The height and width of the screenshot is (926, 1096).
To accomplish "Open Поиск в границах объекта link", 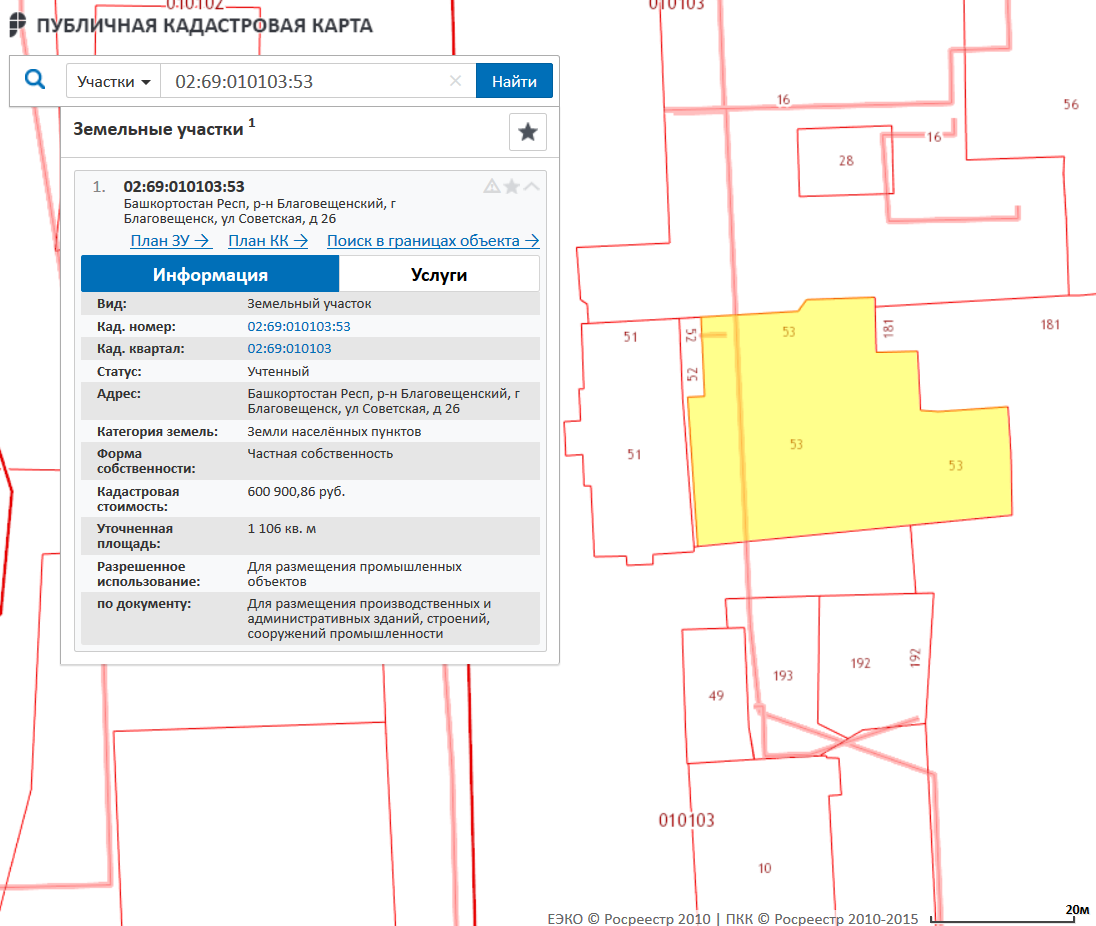I will coord(433,240).
